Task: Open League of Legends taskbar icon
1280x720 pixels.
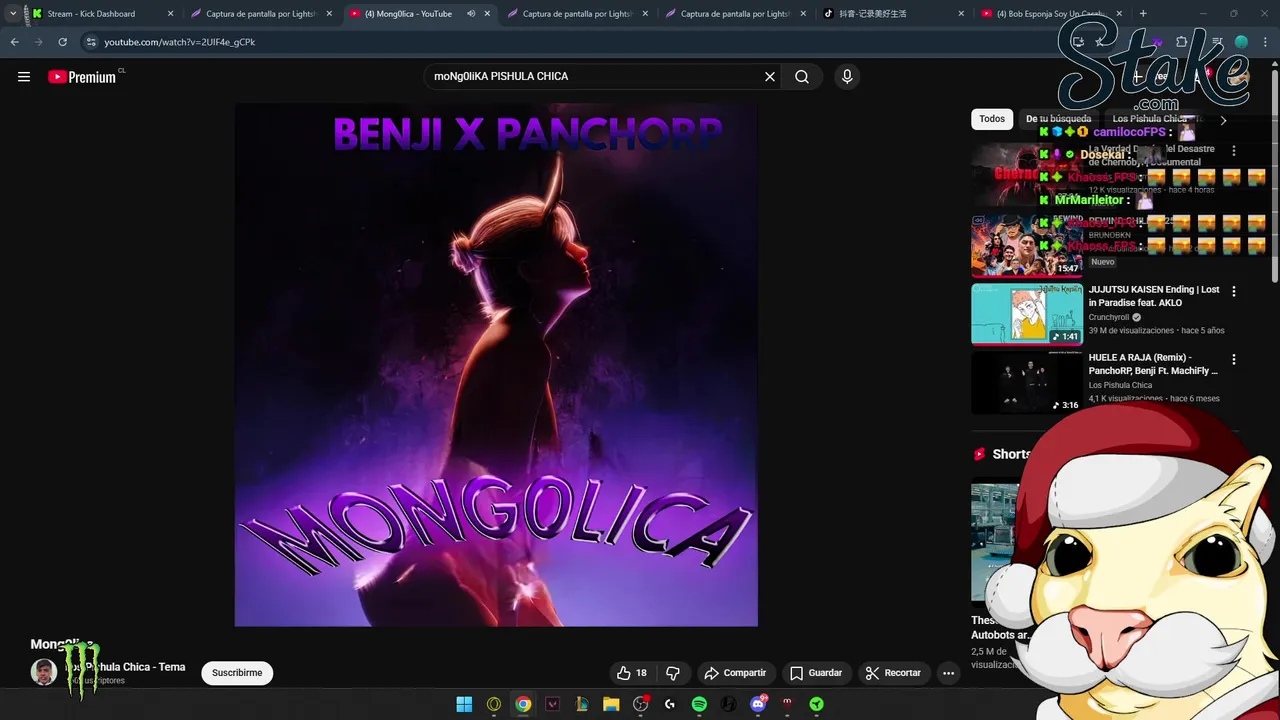Action: [x=582, y=704]
